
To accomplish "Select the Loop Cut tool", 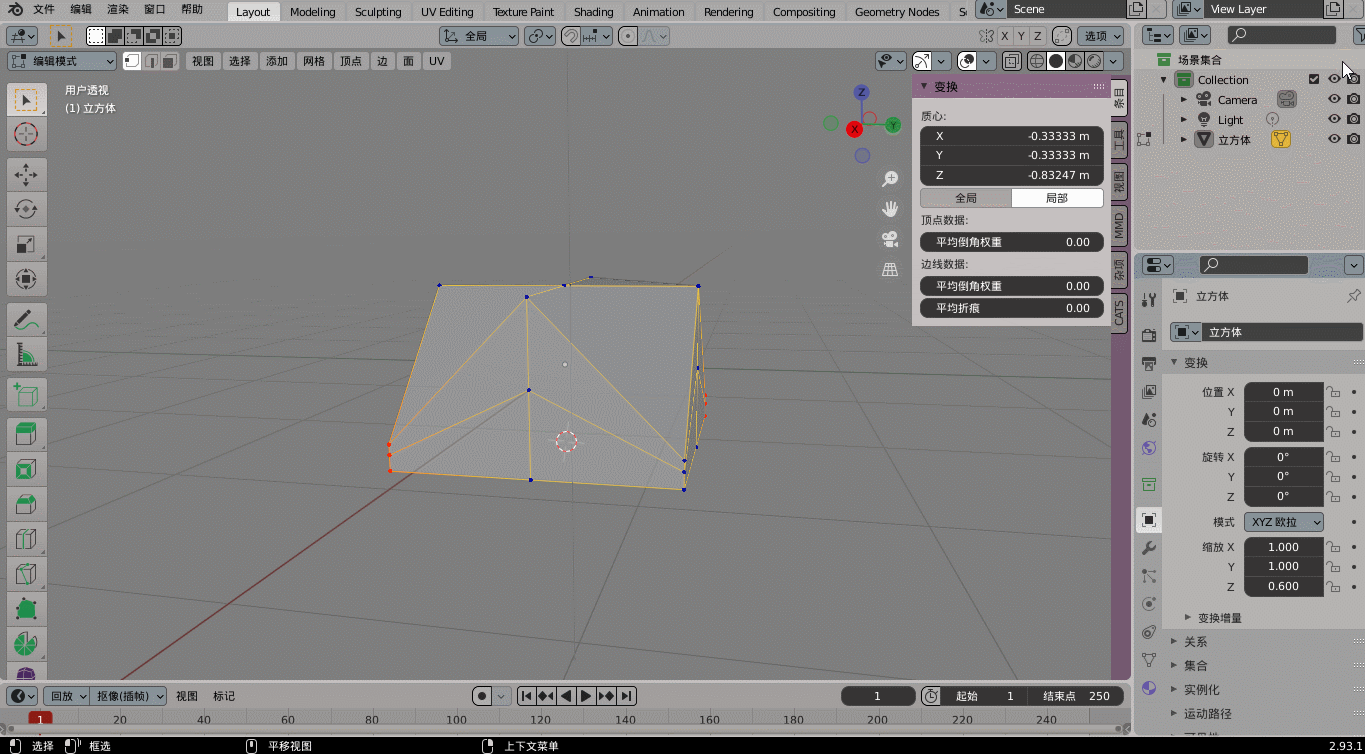I will (26, 539).
